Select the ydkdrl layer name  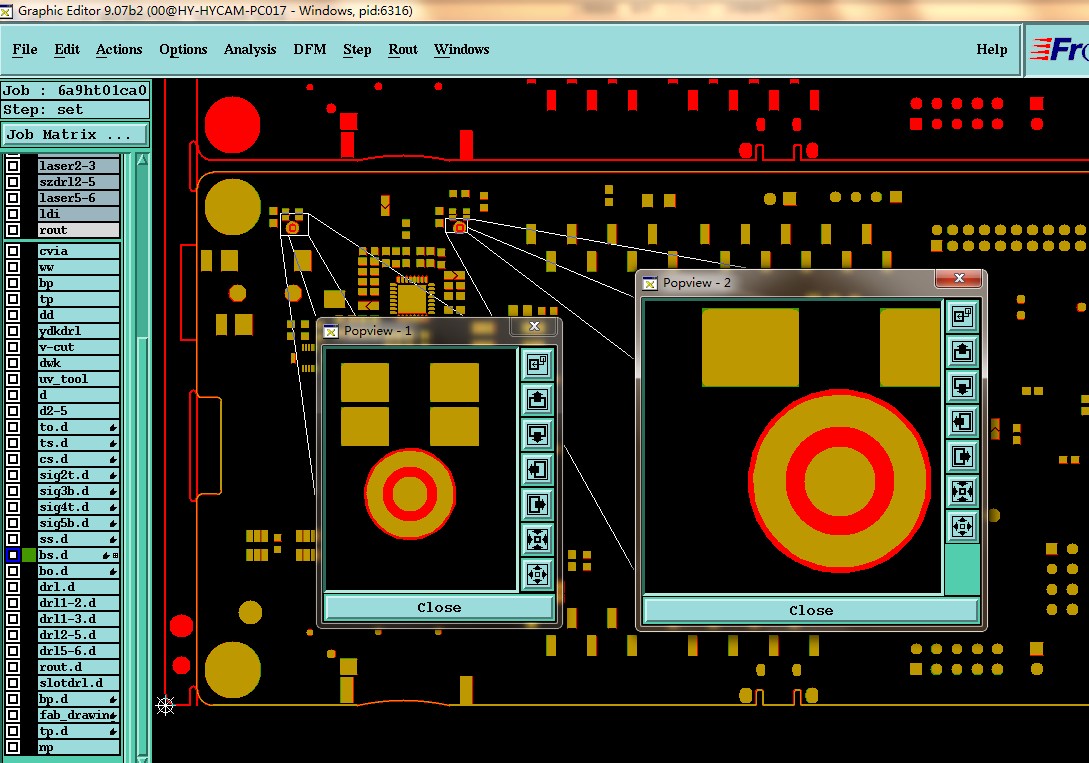click(78, 331)
